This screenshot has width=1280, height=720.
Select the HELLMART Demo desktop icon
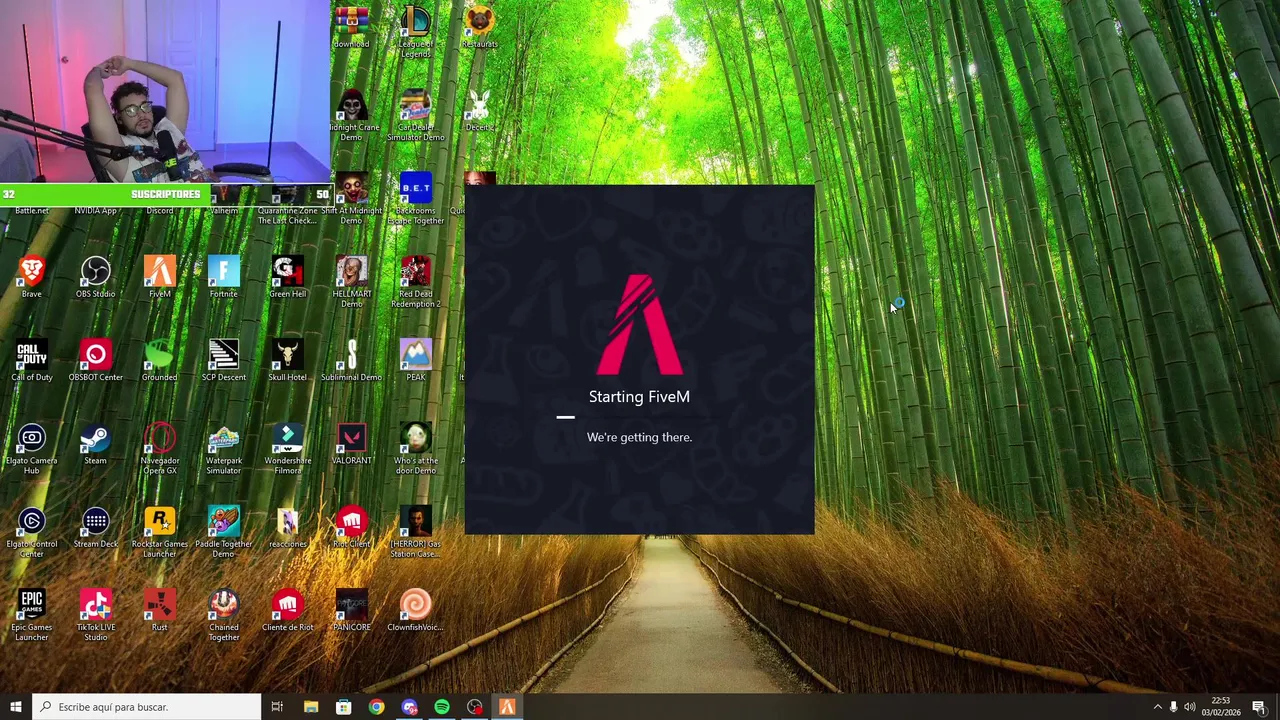coord(351,282)
